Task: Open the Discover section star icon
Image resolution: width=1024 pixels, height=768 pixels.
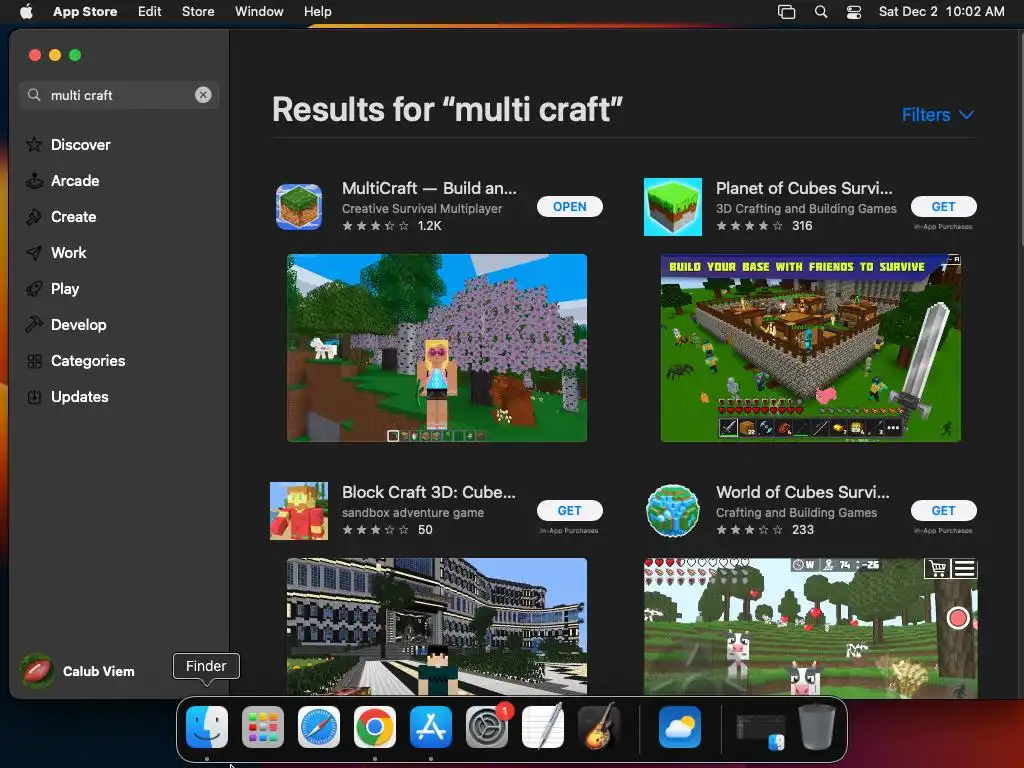Action: click(x=34, y=144)
